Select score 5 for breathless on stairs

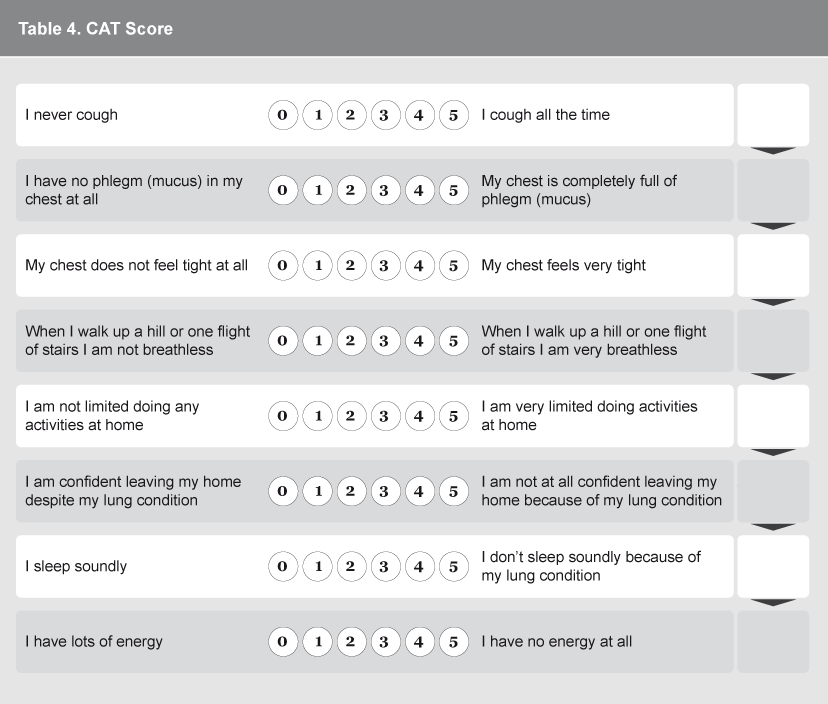(453, 341)
